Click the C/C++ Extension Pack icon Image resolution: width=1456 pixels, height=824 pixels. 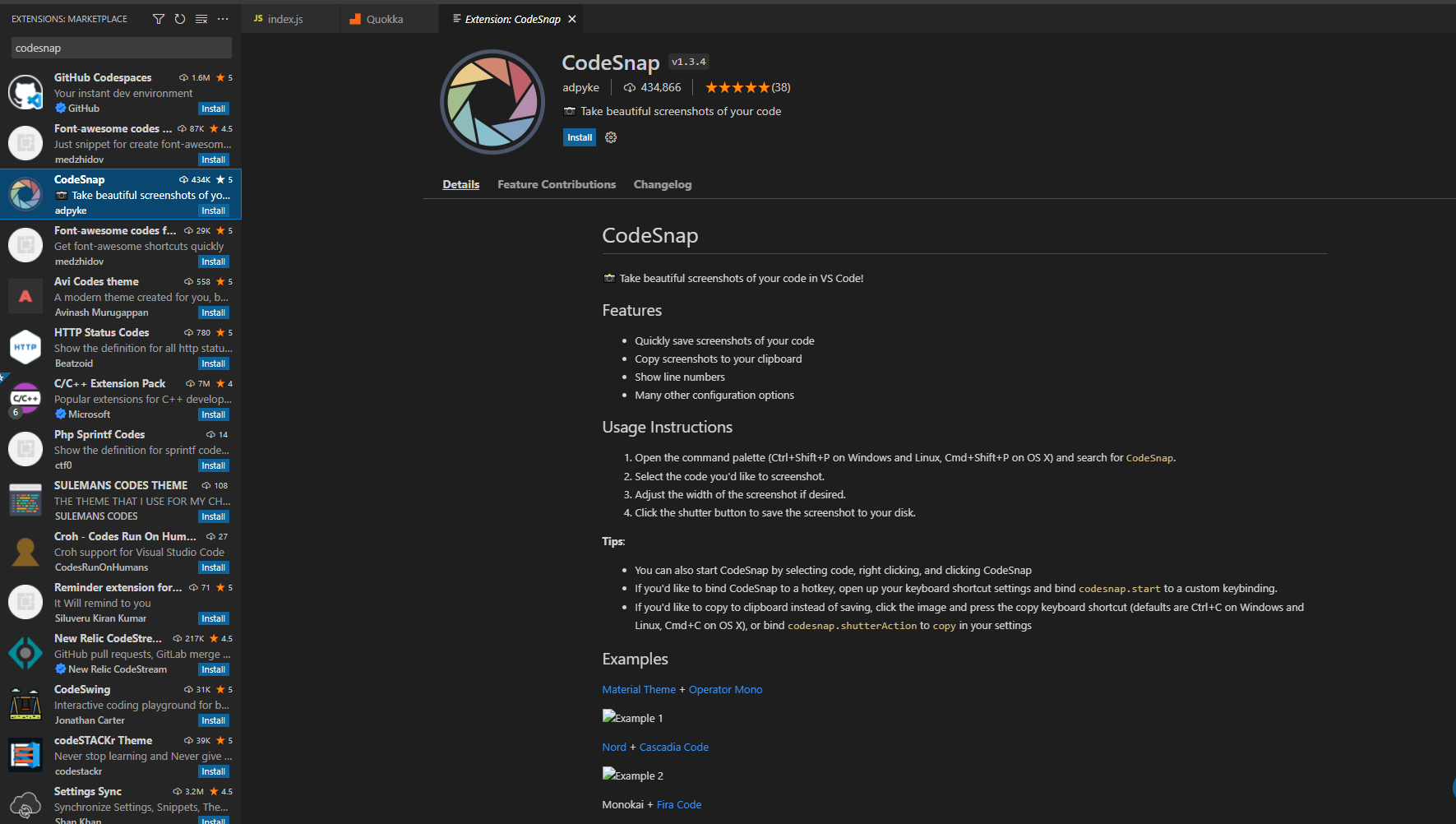click(x=25, y=398)
